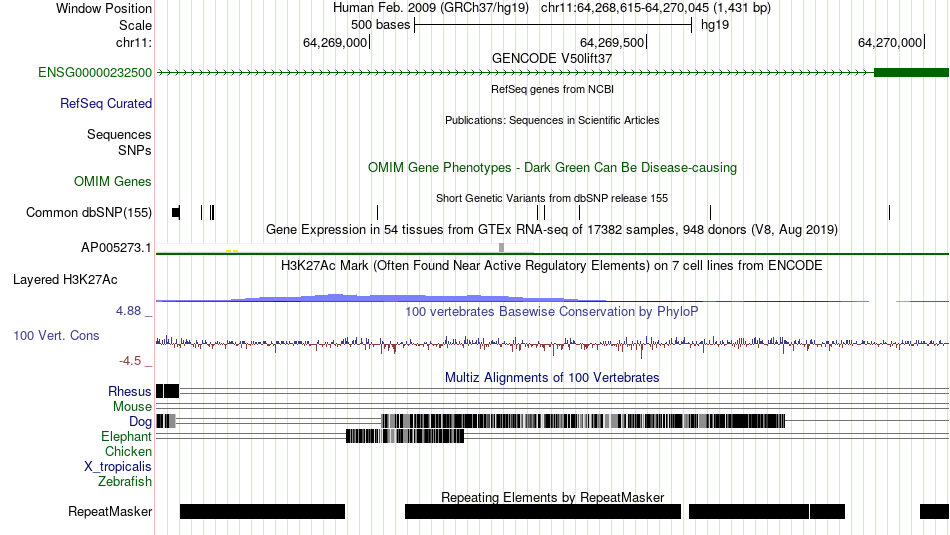Click the SNPs track label

click(135, 150)
